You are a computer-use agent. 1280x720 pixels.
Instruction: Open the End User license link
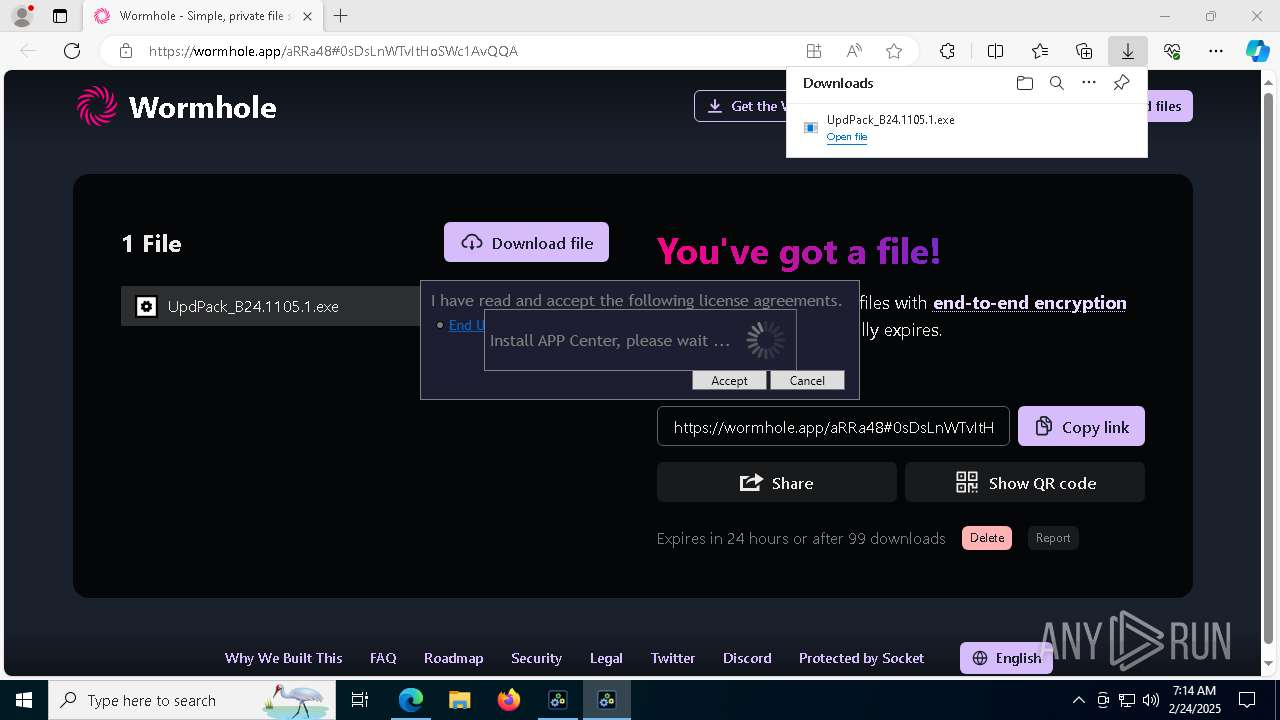click(x=466, y=325)
